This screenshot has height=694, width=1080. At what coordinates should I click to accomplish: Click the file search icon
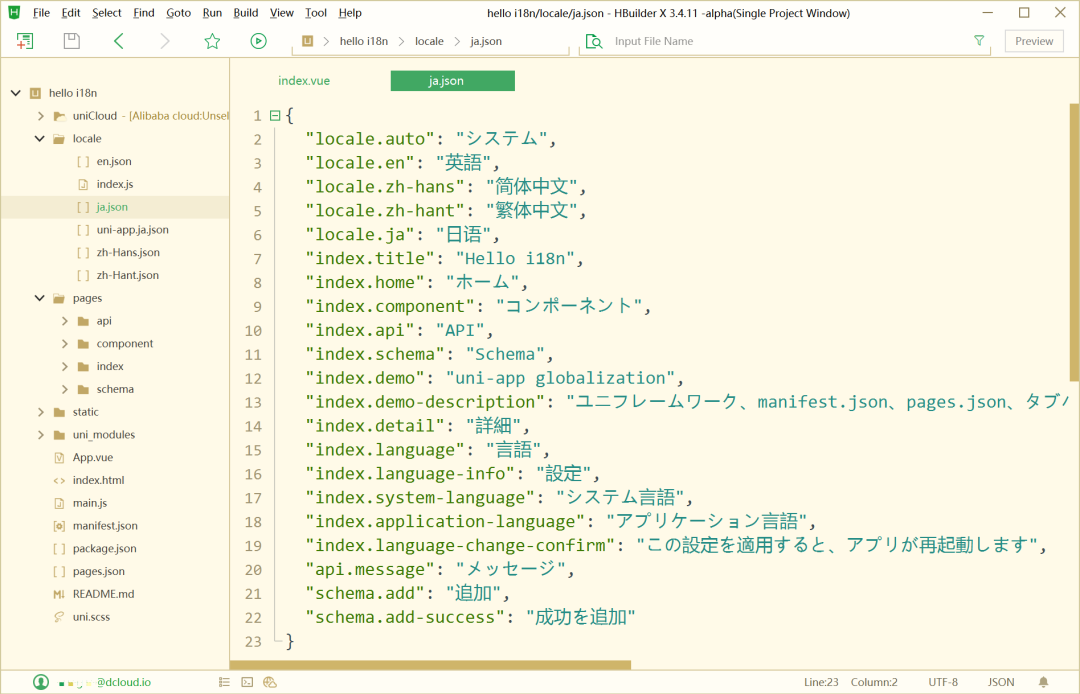(x=593, y=41)
